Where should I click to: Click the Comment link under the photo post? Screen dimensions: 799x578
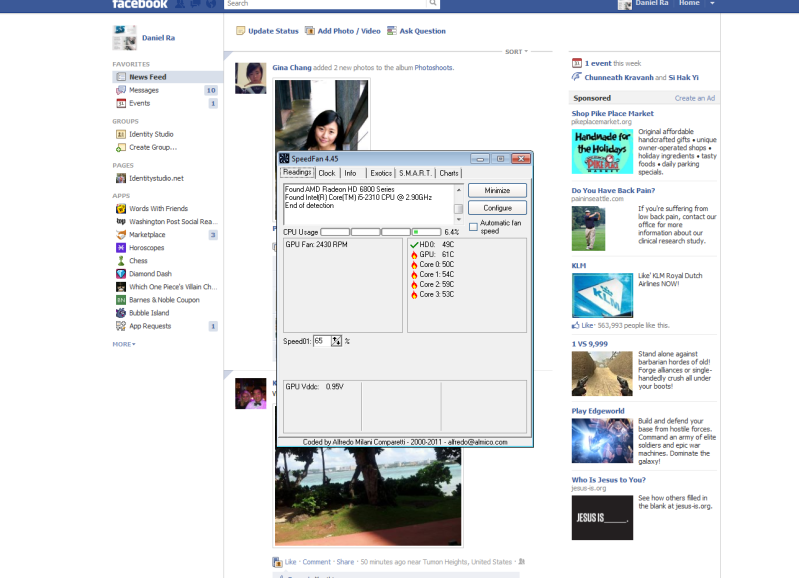coord(316,562)
